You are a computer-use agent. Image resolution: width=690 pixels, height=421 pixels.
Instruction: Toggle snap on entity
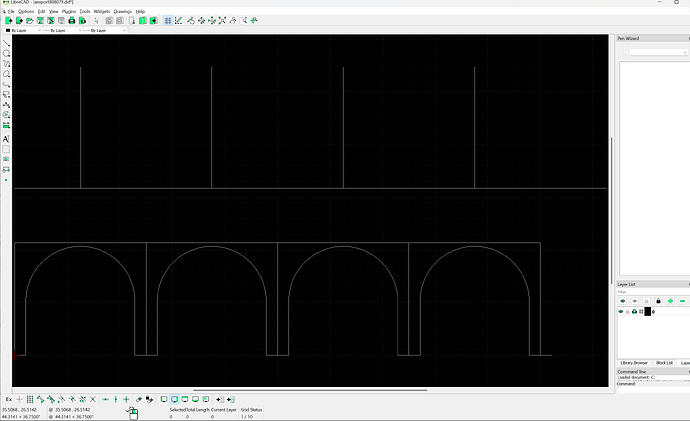[x=51, y=399]
